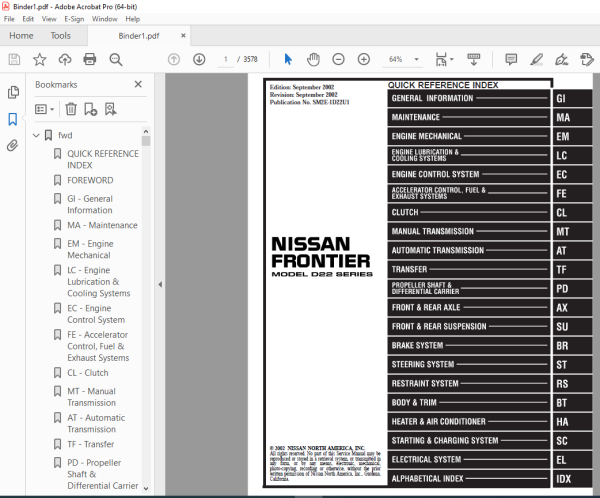Open the Edit menu

click(28, 19)
